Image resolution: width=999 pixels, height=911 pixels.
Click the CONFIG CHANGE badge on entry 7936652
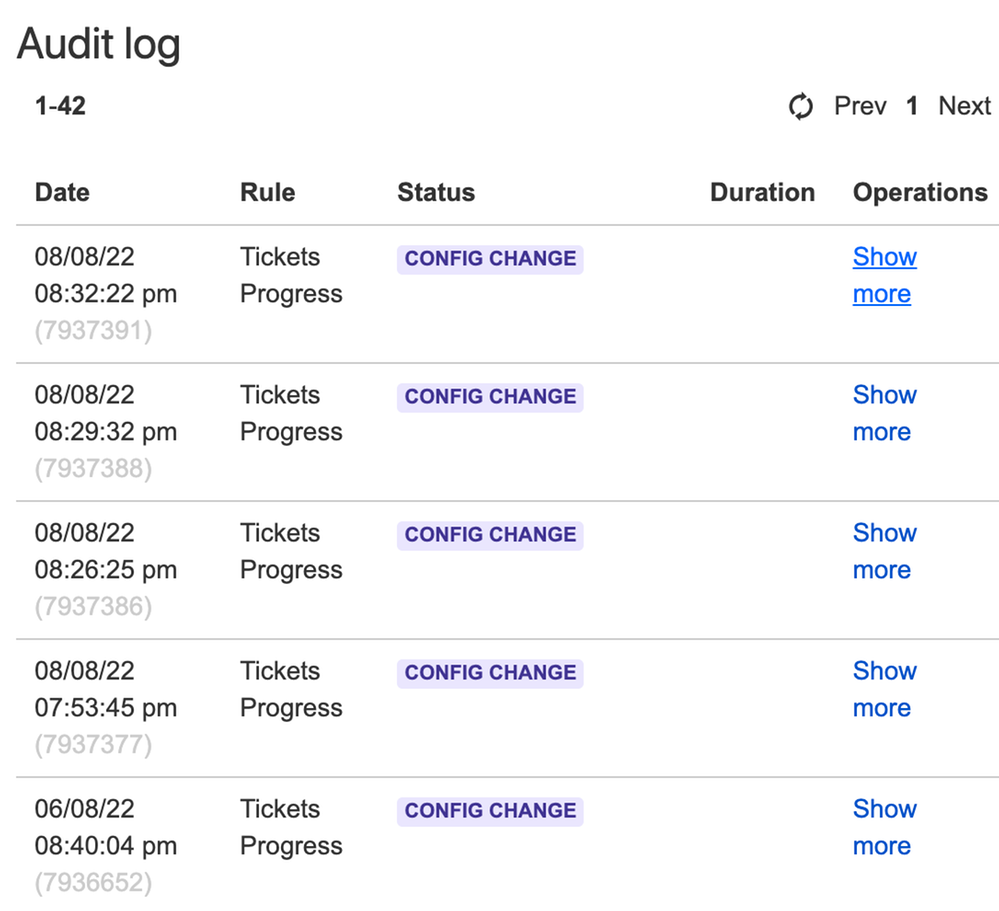(490, 810)
